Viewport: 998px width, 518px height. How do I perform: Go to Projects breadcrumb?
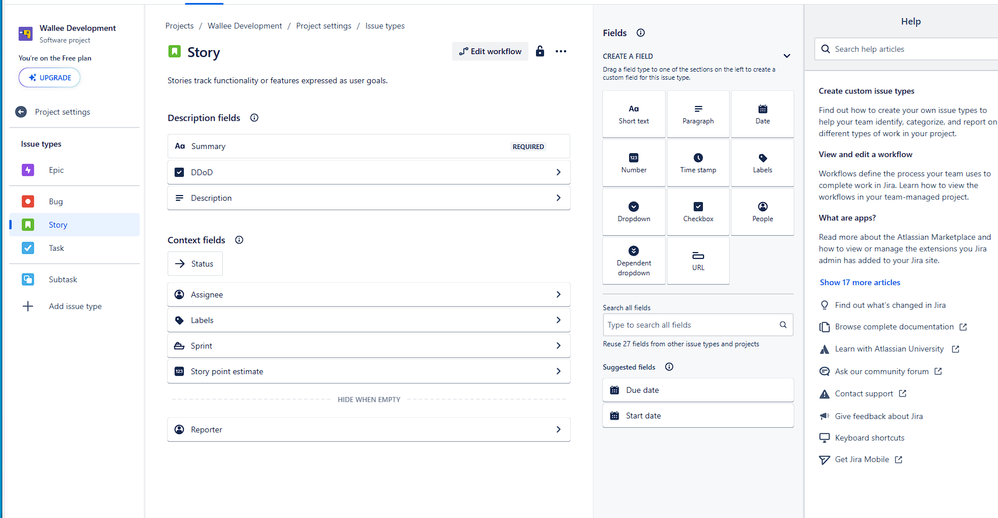pyautogui.click(x=179, y=26)
